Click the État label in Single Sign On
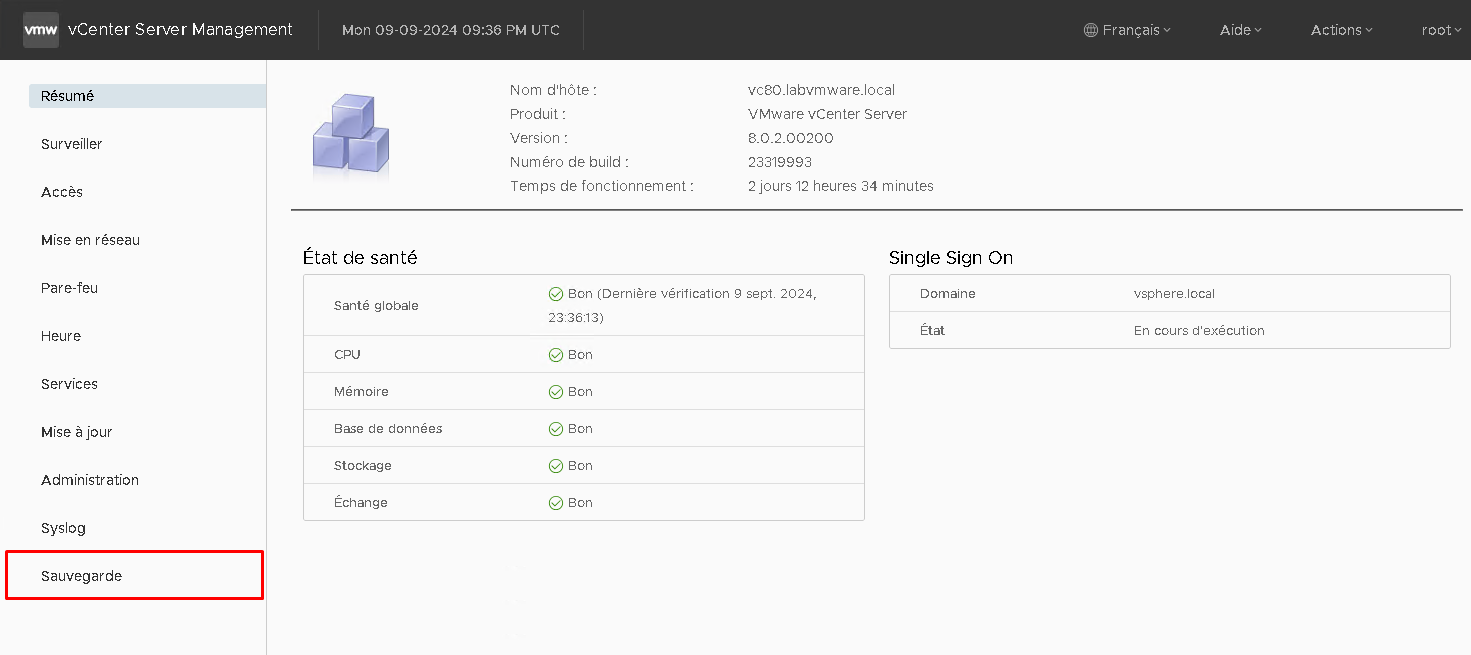Image resolution: width=1471 pixels, height=655 pixels. 933,330
